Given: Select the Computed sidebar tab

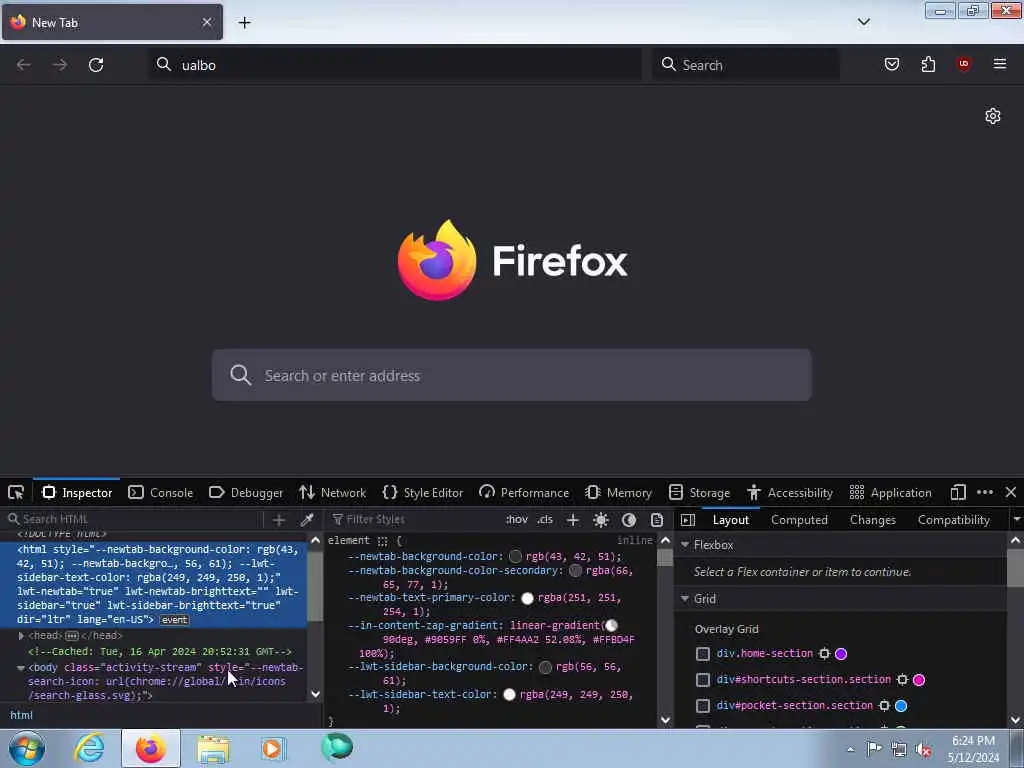Looking at the screenshot, I should [799, 520].
